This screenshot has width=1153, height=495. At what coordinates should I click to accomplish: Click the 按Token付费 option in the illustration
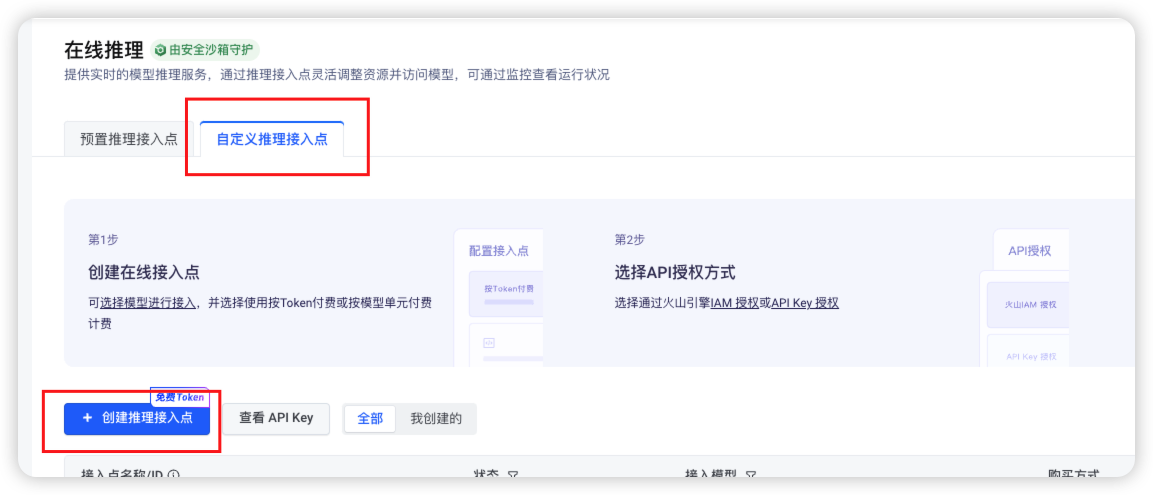tap(508, 289)
